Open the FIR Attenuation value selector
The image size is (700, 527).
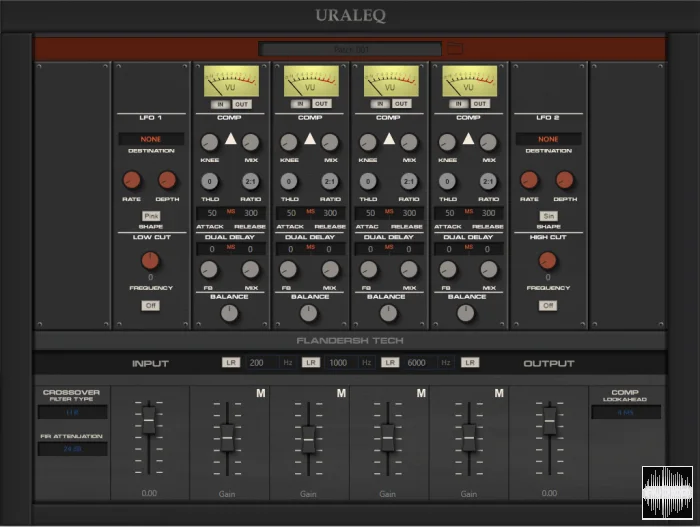point(72,449)
